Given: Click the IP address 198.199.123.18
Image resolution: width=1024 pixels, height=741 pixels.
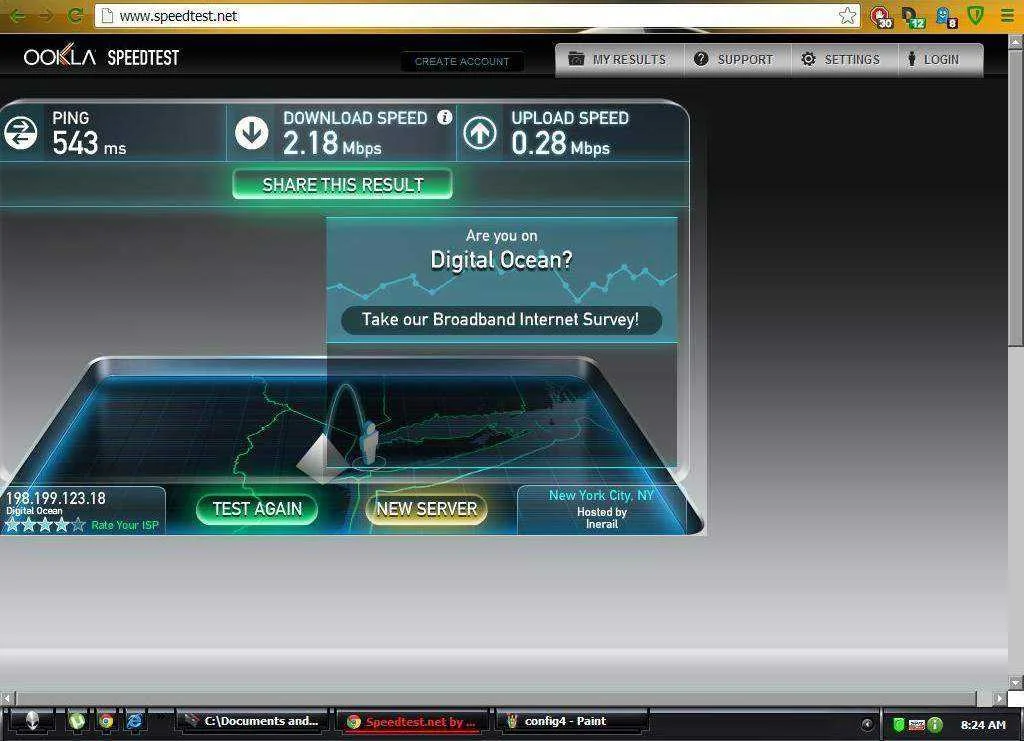Looking at the screenshot, I should [x=56, y=498].
